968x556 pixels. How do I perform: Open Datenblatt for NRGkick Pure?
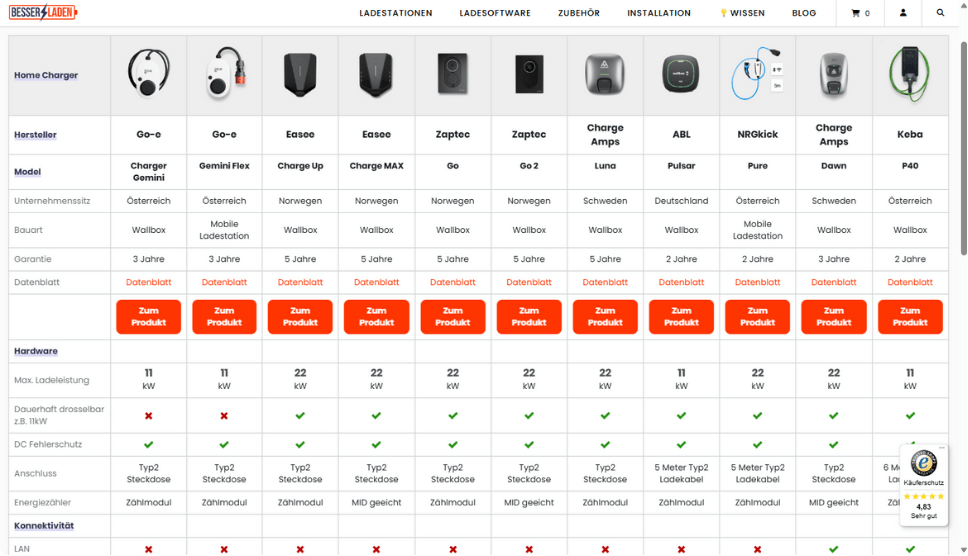point(757,283)
